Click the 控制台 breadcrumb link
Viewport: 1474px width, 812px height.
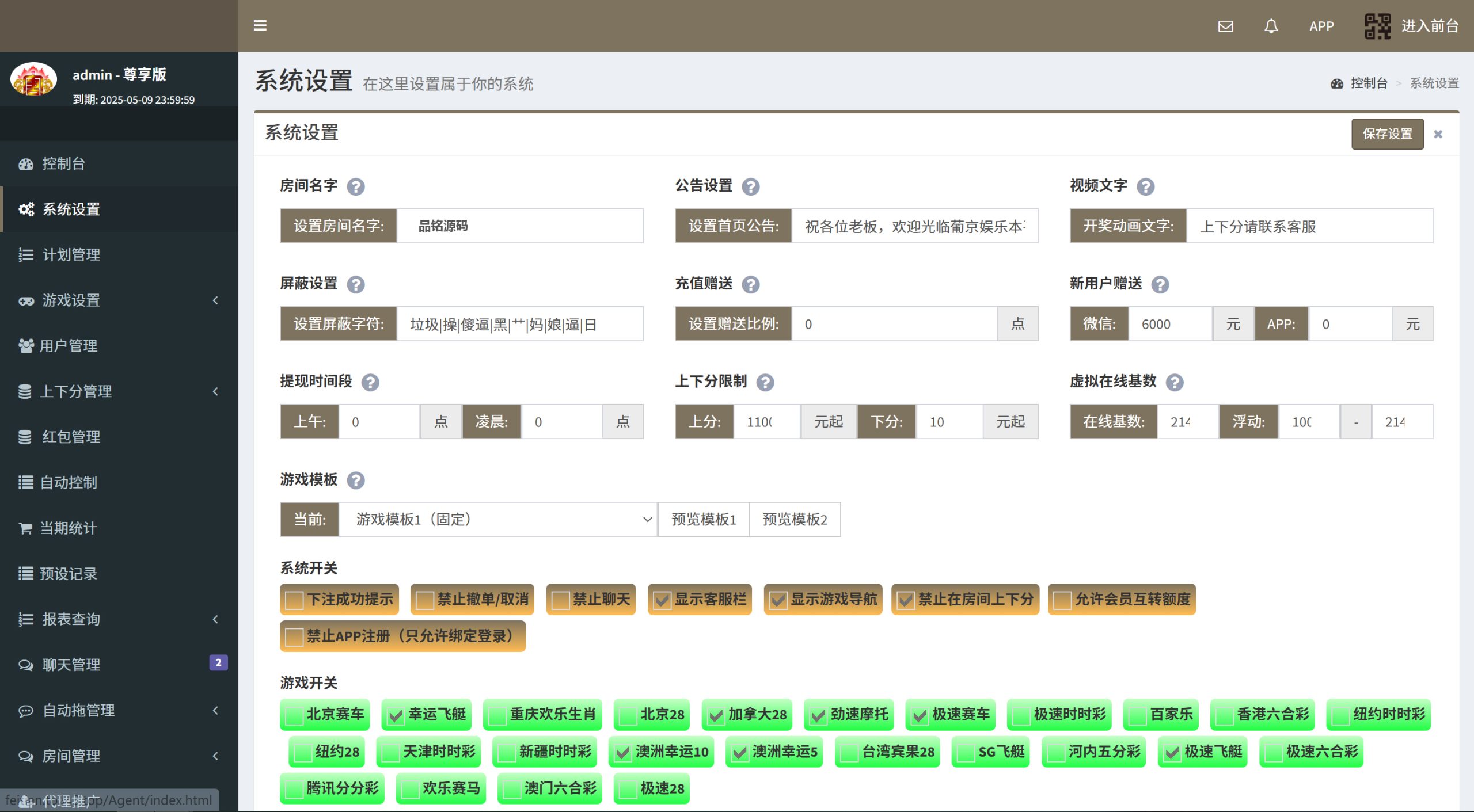[x=1369, y=83]
